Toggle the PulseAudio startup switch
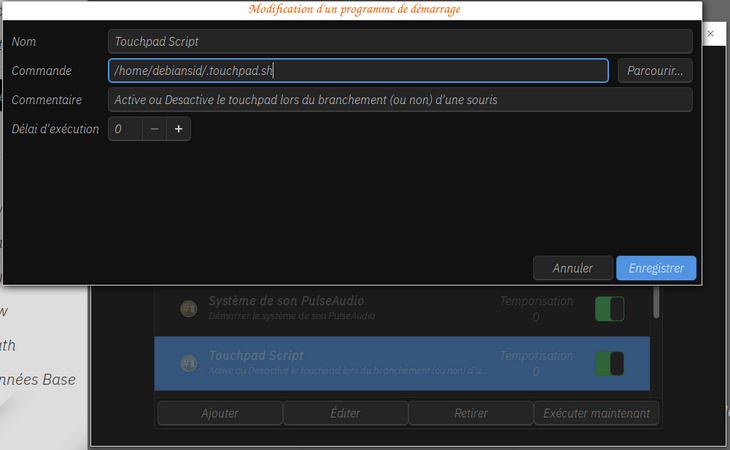This screenshot has width=730, height=450. [609, 309]
